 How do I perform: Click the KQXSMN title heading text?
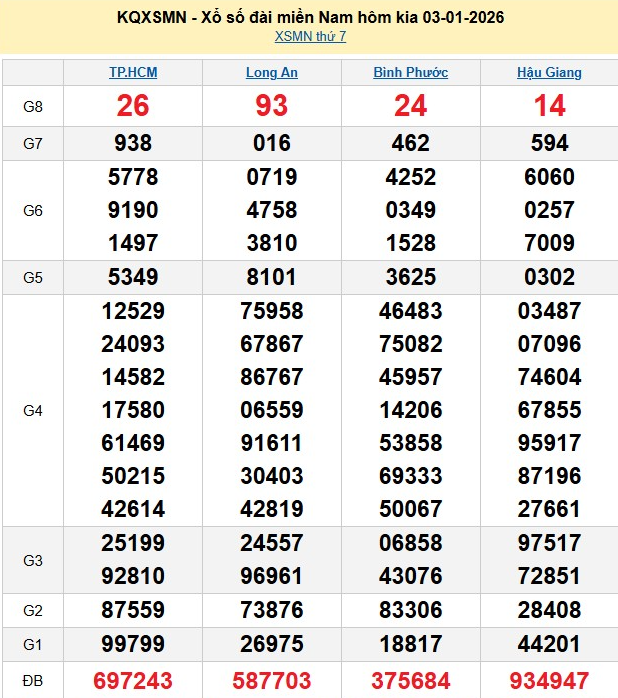[309, 17]
